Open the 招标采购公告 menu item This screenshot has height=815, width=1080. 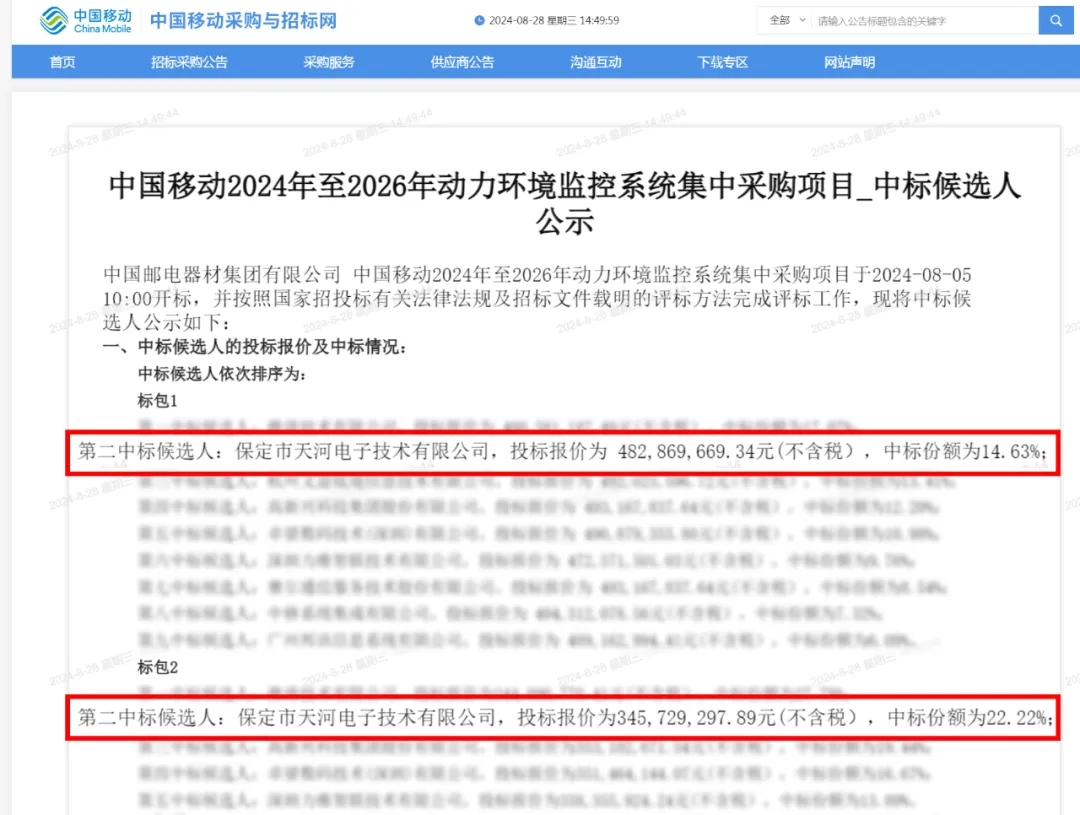pyautogui.click(x=189, y=62)
